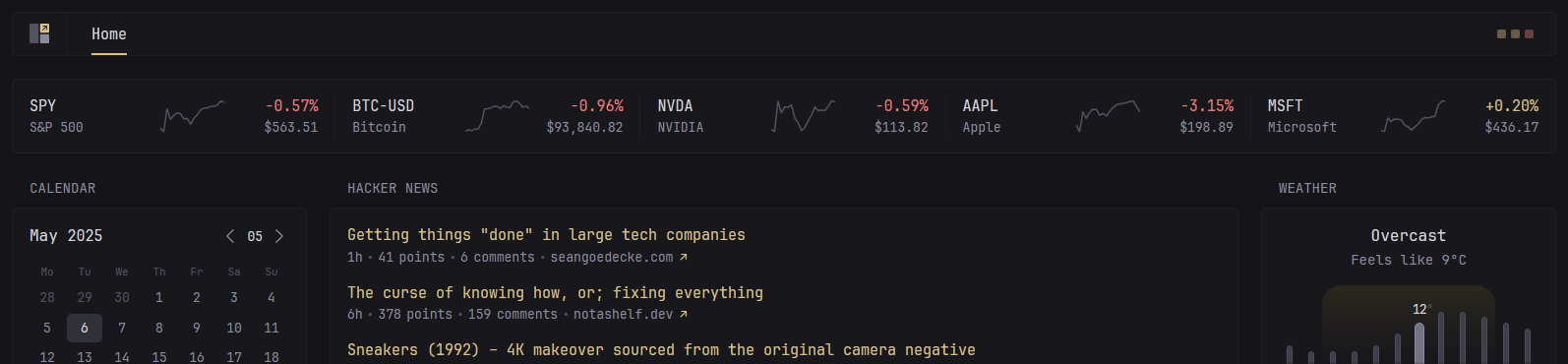Screen dimensions: 1568x364
Task: Switch to the Home tab
Action: tap(109, 34)
